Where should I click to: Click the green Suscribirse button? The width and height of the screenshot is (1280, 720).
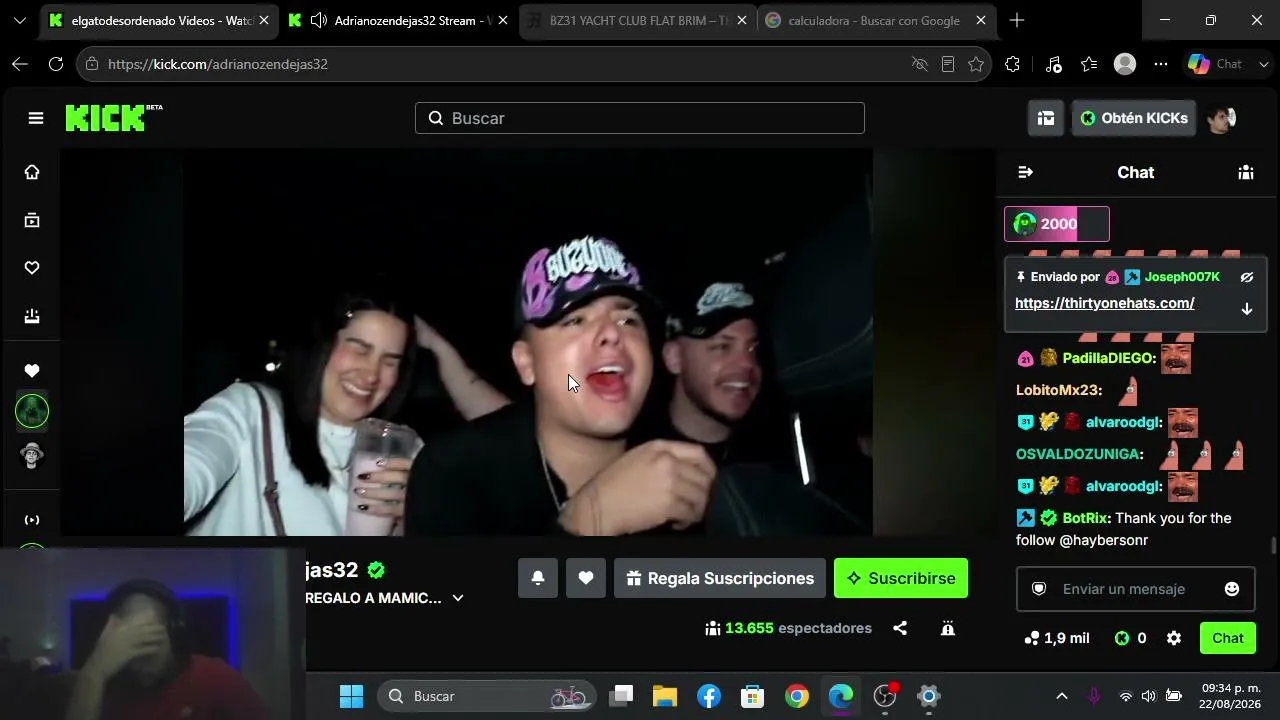click(901, 578)
